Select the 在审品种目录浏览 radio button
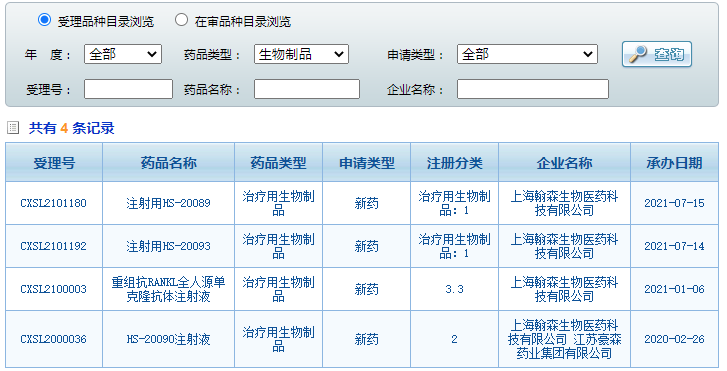This screenshot has height=371, width=727. tap(181, 20)
